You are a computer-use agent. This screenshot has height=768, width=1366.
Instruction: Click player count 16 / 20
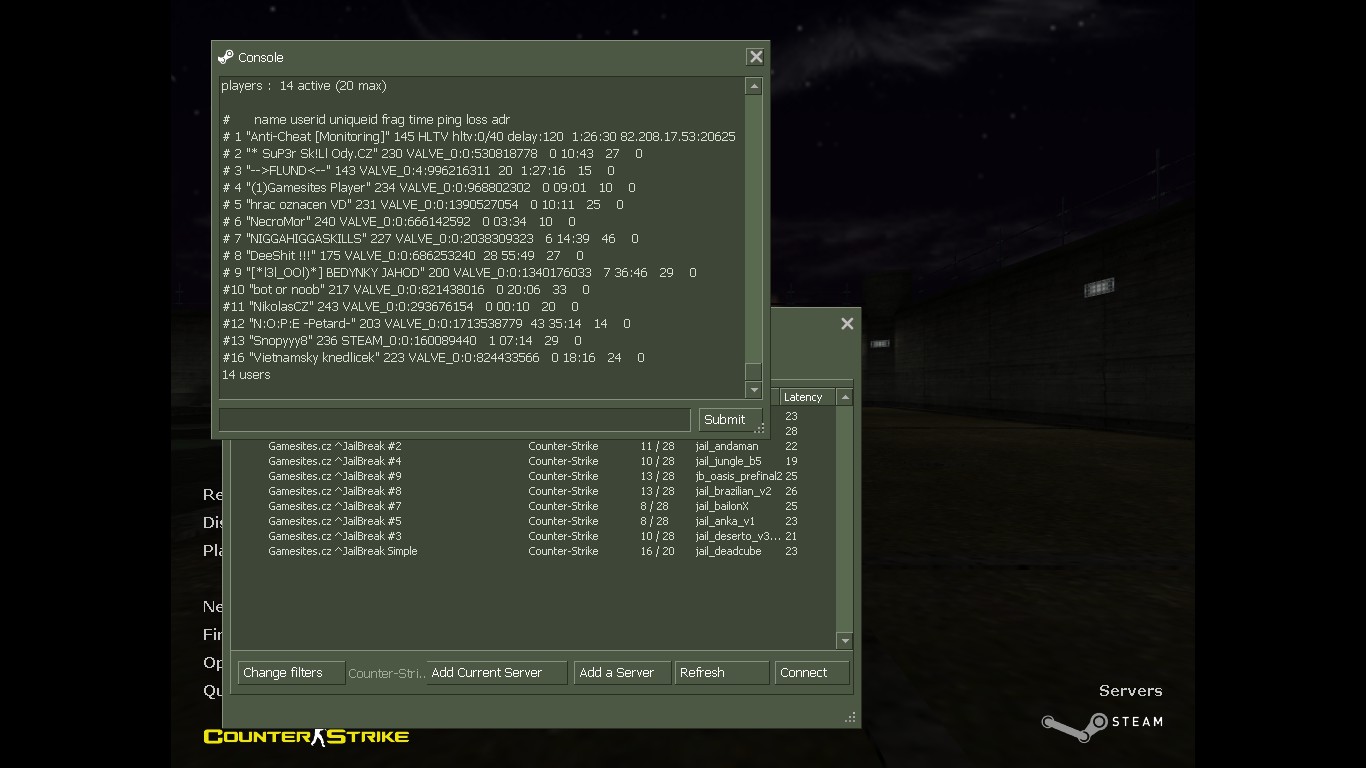[x=657, y=551]
